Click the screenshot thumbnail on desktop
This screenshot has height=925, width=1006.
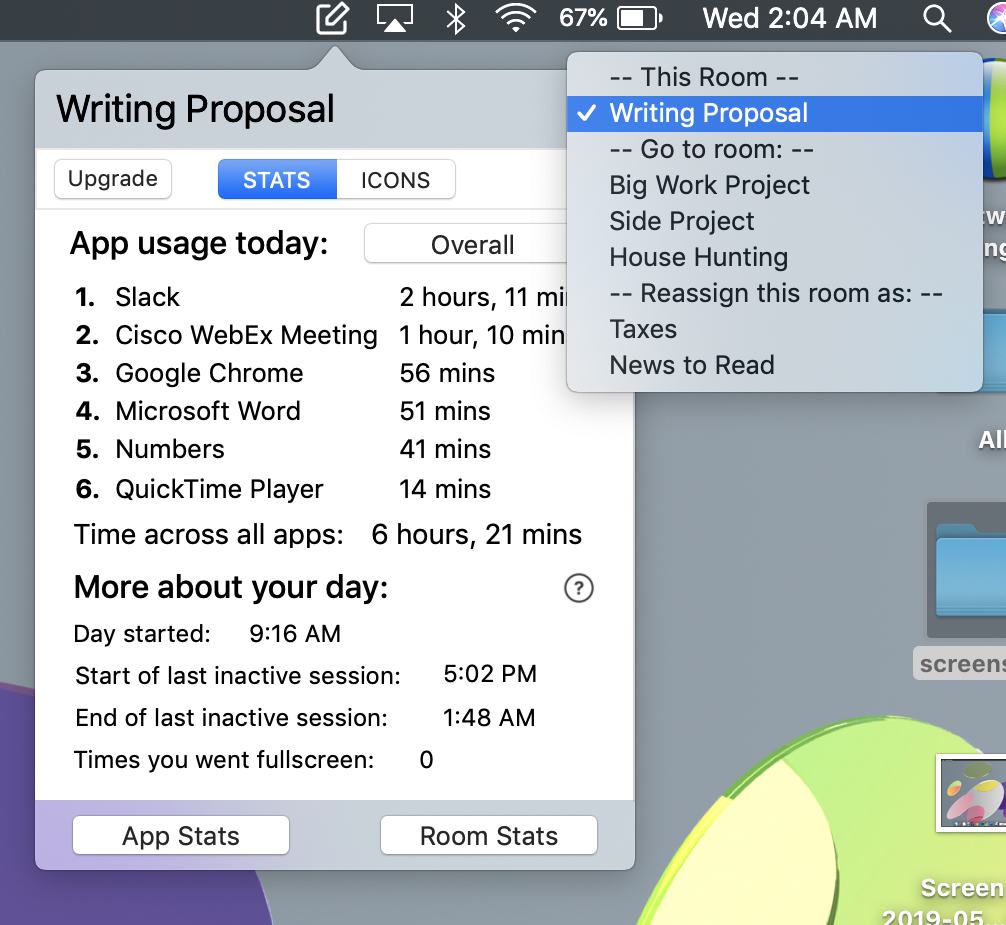pyautogui.click(x=972, y=793)
